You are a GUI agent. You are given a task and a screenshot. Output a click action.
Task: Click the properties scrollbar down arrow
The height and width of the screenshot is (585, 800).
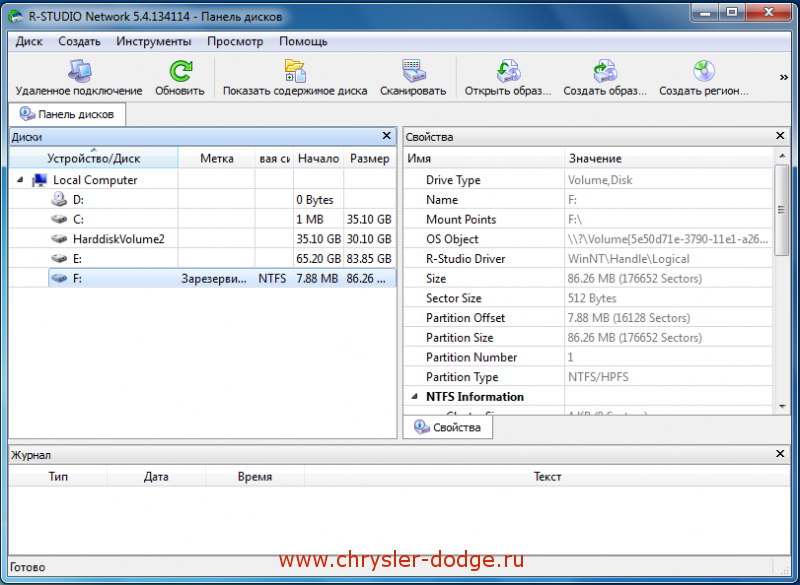tap(782, 406)
